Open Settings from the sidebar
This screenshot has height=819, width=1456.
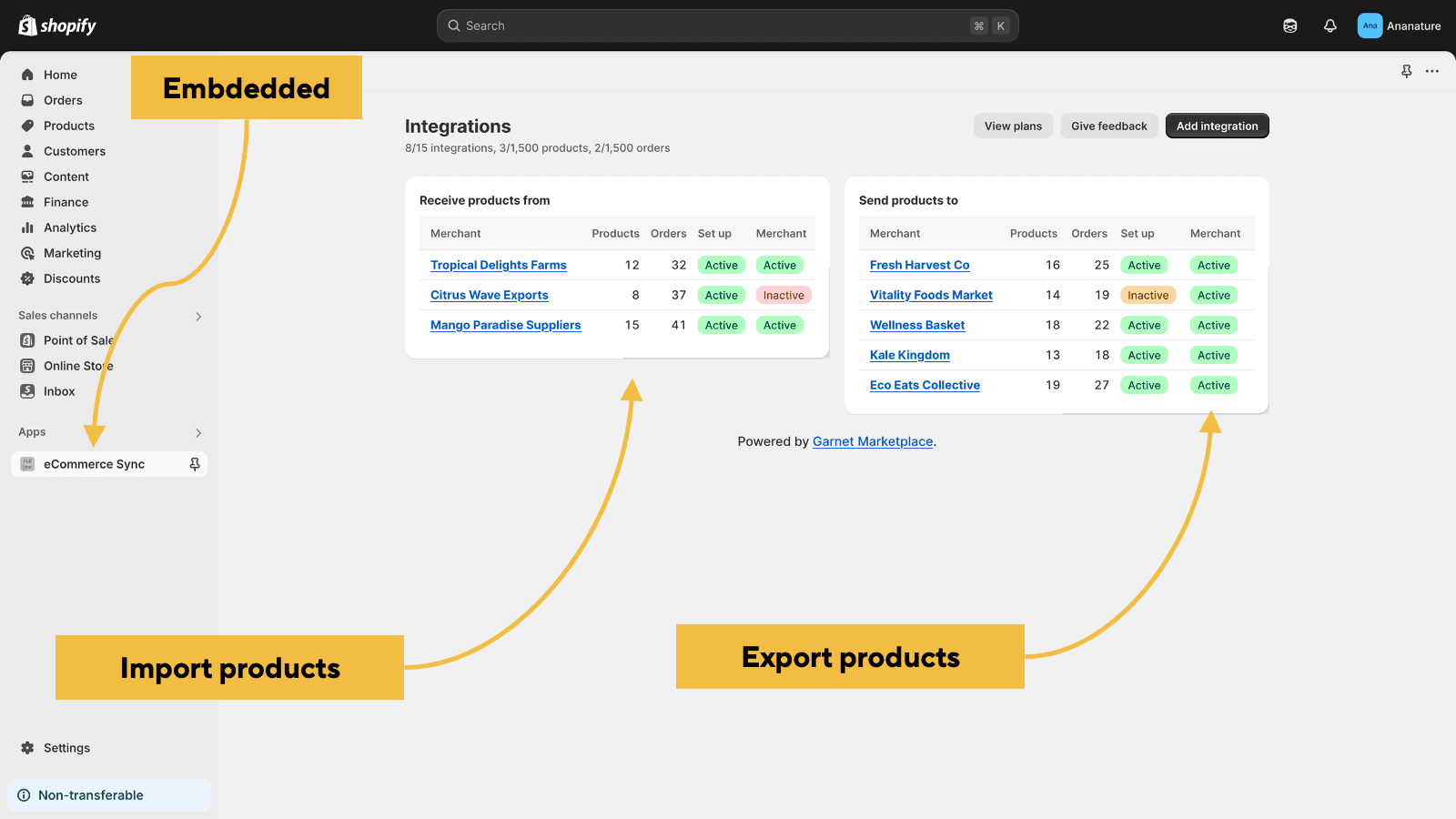(66, 747)
